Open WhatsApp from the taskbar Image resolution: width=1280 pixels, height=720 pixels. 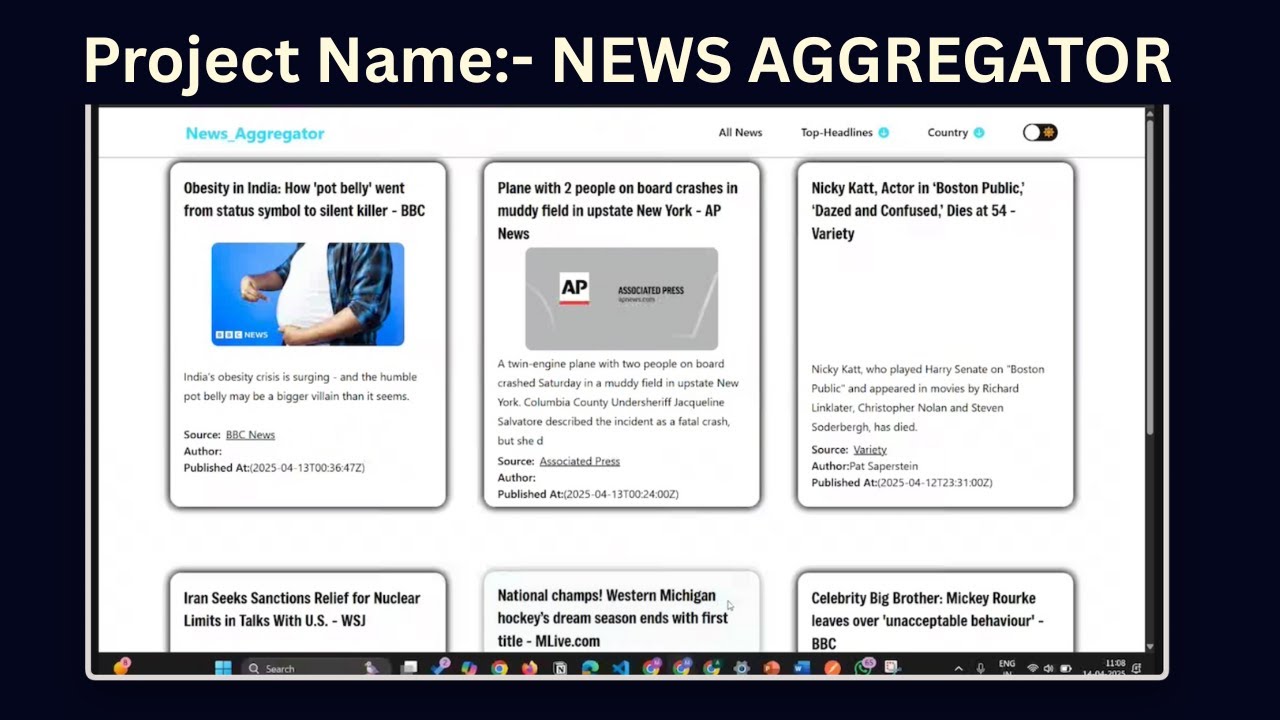click(863, 666)
